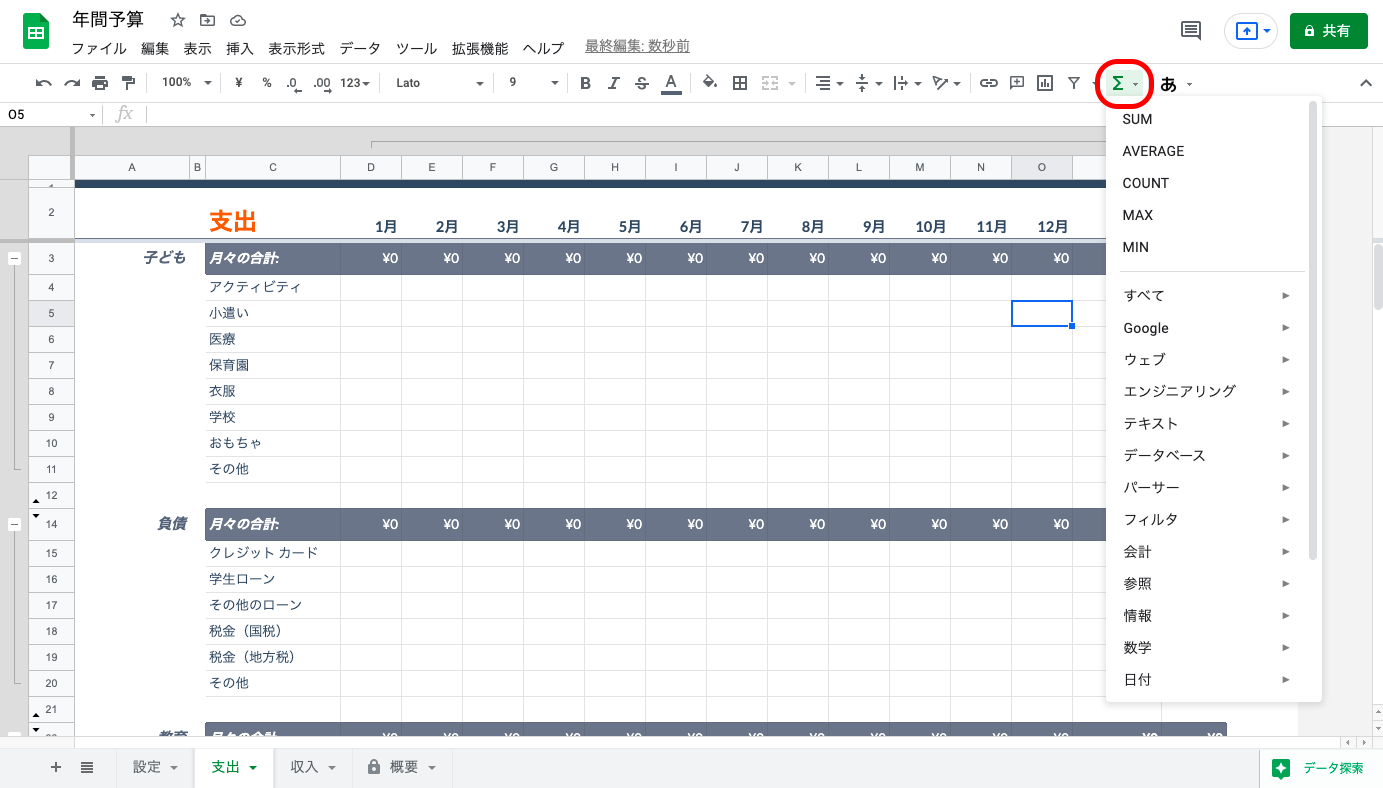Image resolution: width=1383 pixels, height=788 pixels.
Task: Decrease decimal places
Action: click(x=293, y=83)
